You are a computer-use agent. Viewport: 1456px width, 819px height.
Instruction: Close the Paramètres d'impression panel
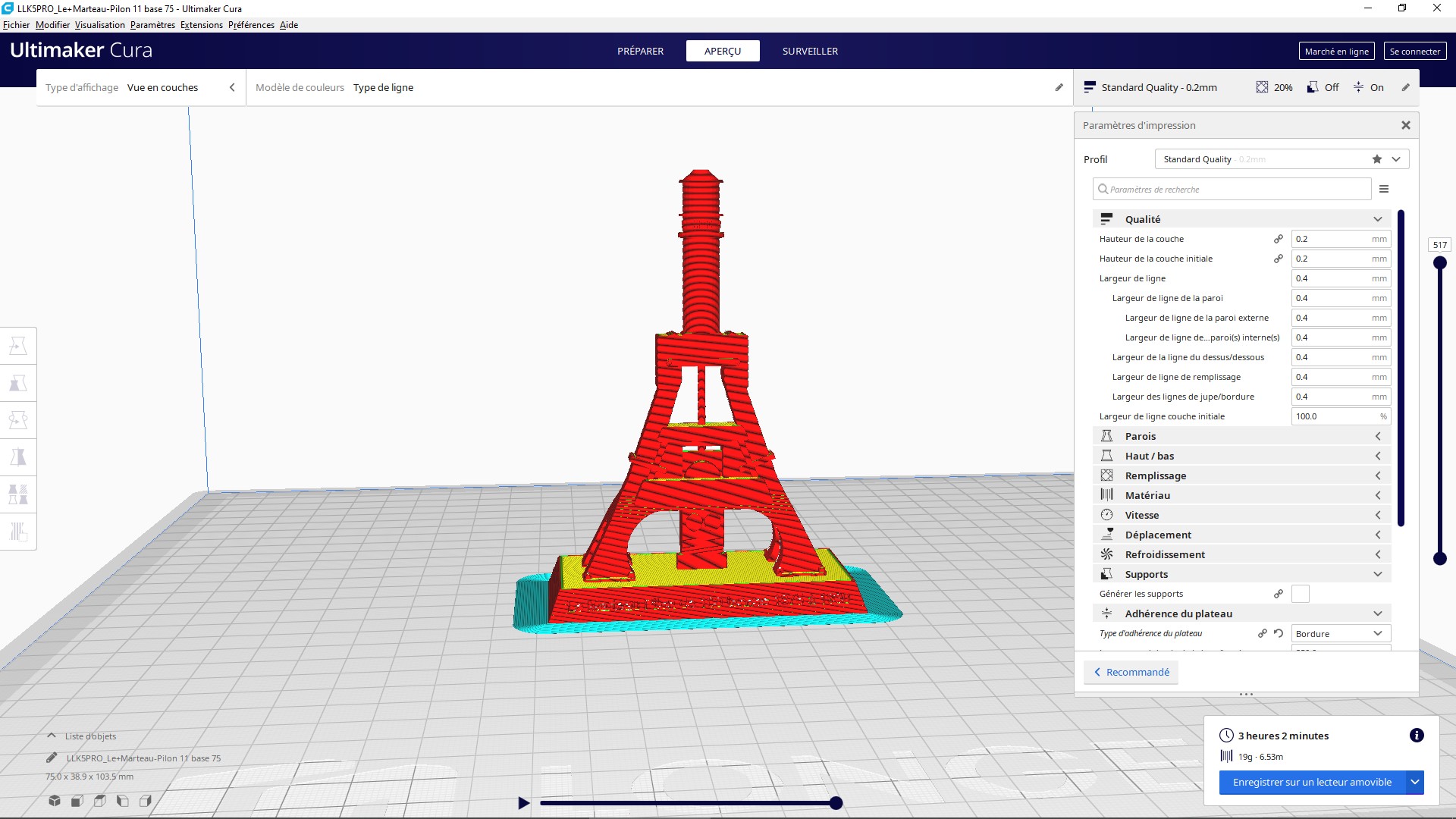coord(1406,125)
